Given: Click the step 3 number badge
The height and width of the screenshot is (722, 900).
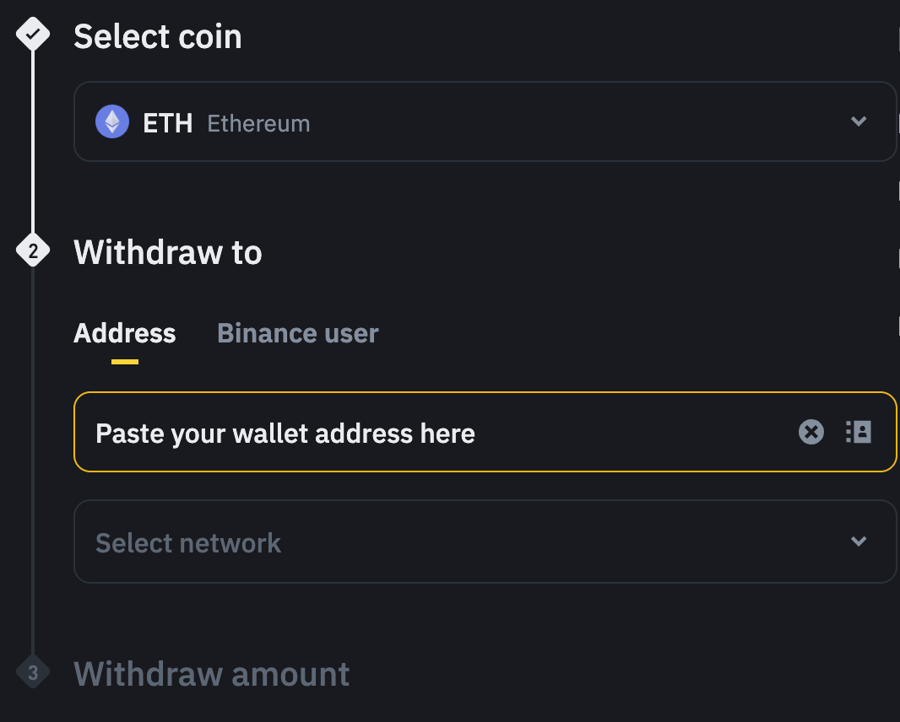Looking at the screenshot, I should pyautogui.click(x=33, y=673).
